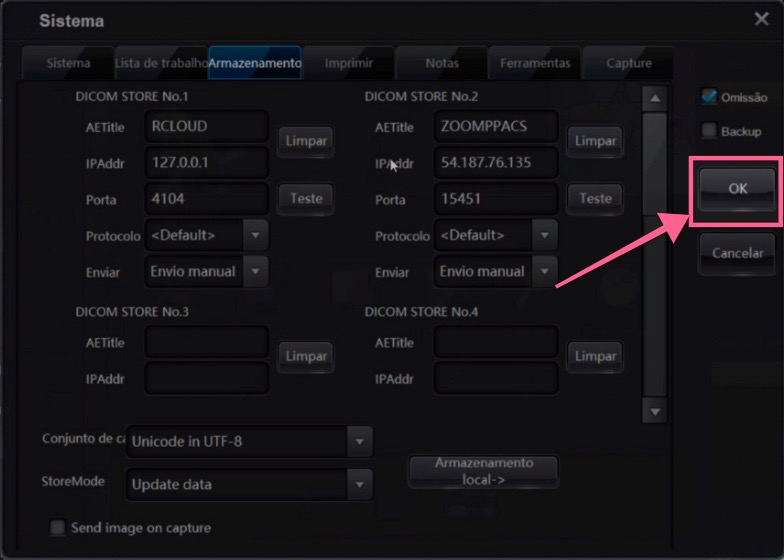Click the scrollbar down arrow
Image resolution: width=784 pixels, height=560 pixels.
point(654,412)
